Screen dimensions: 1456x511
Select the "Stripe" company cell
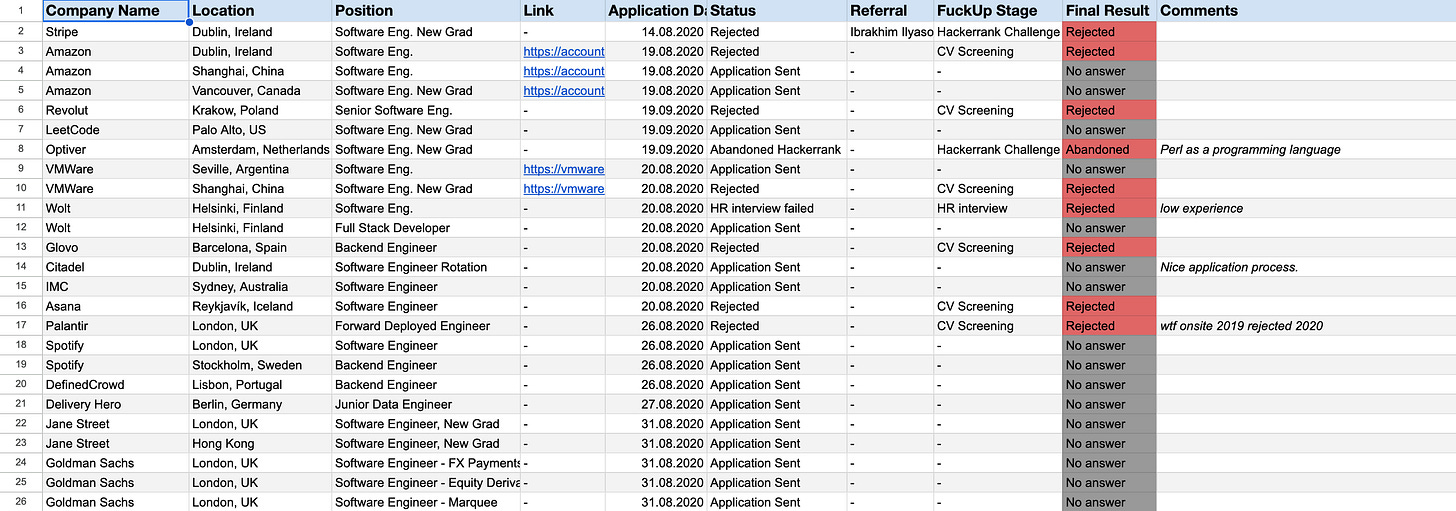click(x=115, y=32)
